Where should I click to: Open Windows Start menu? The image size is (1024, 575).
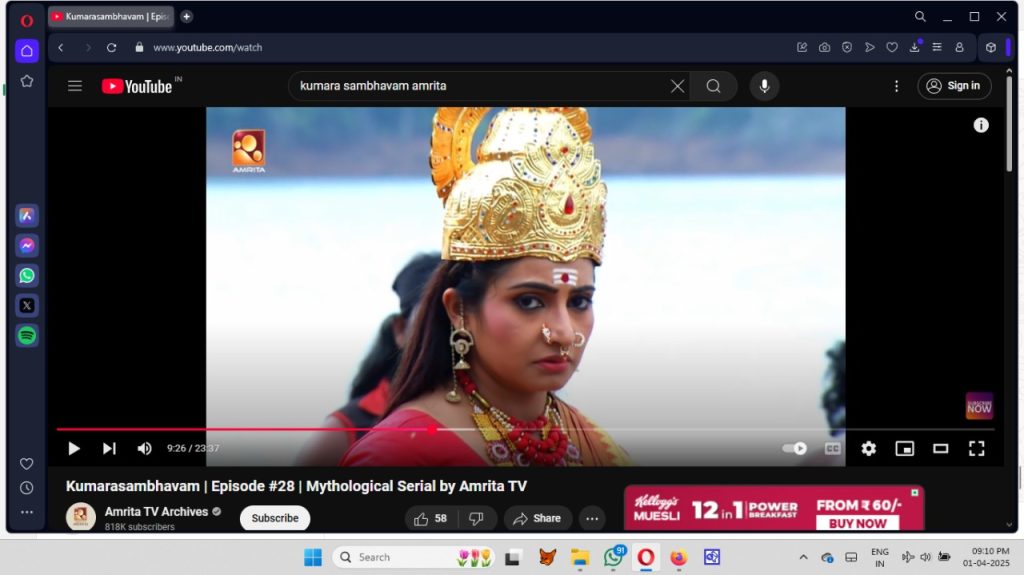(x=313, y=557)
